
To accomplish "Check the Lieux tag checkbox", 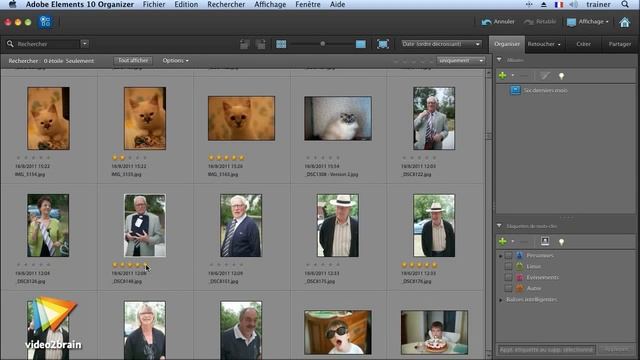I will (508, 267).
